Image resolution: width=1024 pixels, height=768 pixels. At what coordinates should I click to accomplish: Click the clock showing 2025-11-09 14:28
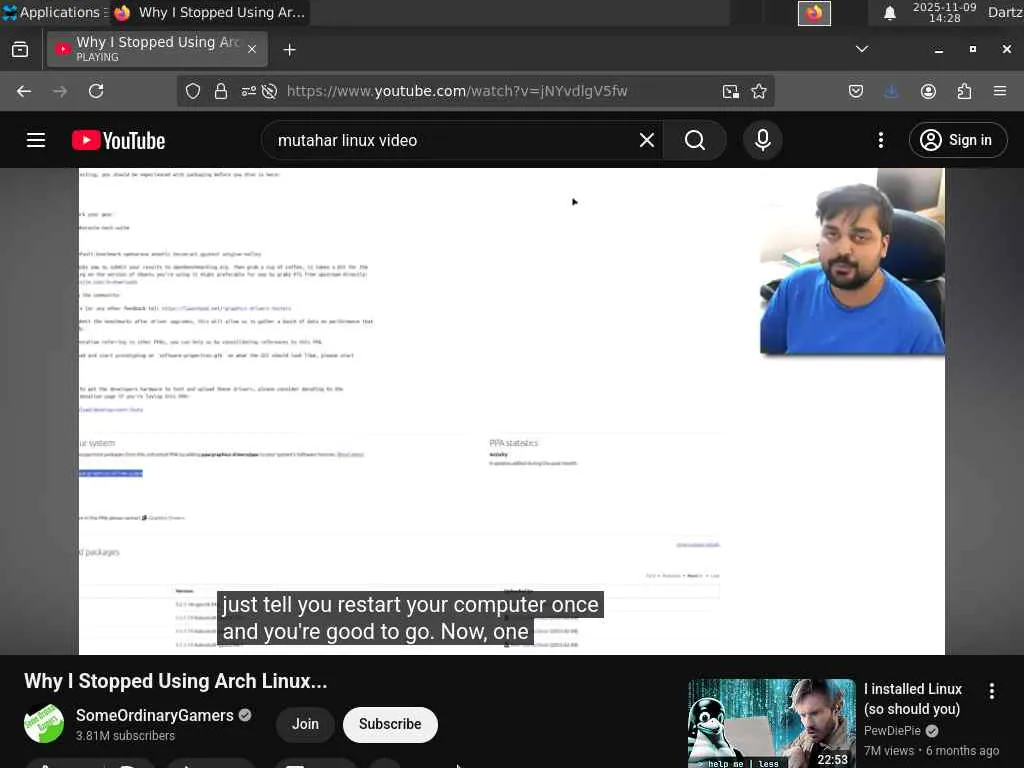pyautogui.click(x=944, y=12)
